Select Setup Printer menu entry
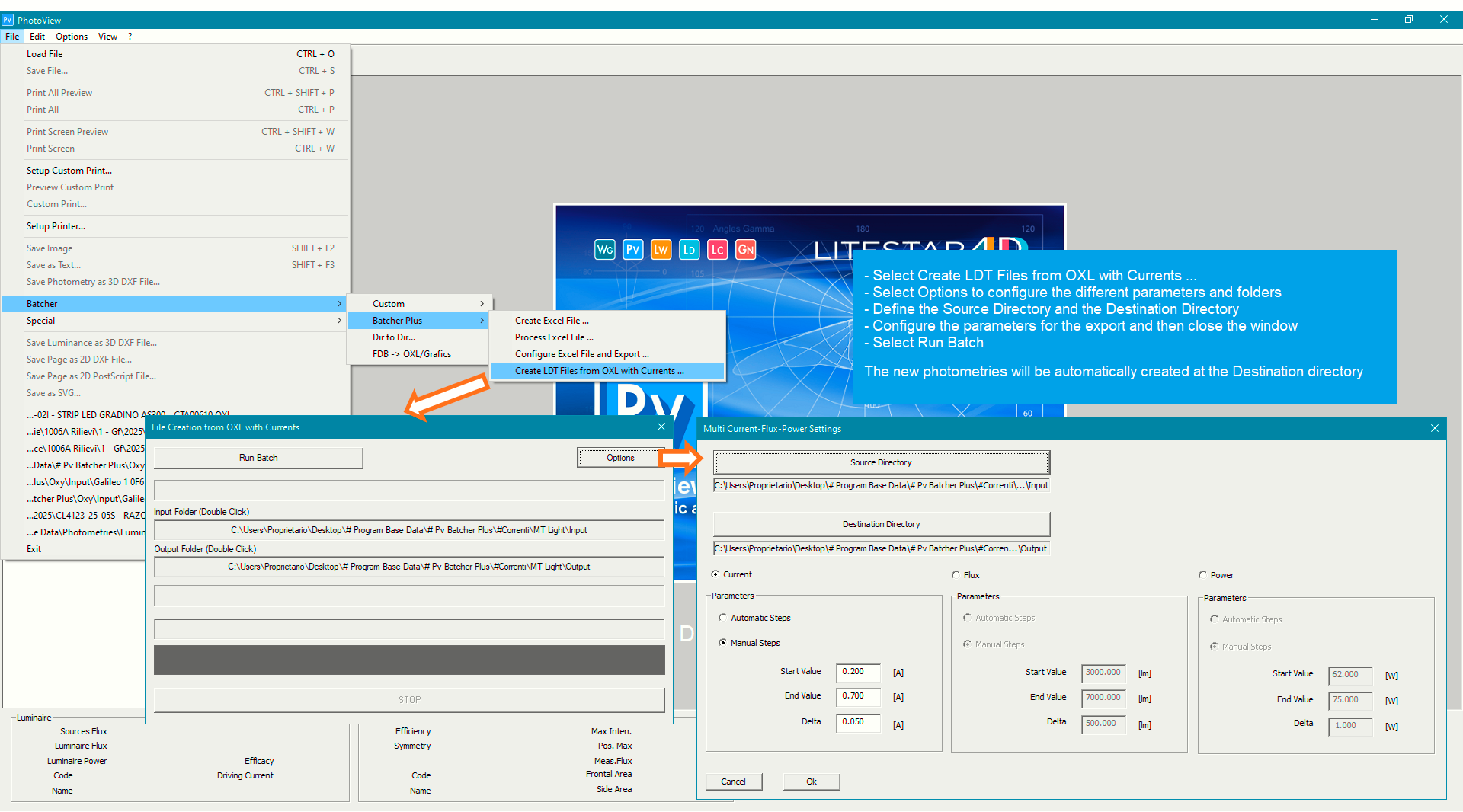This screenshot has height=812, width=1463. pyautogui.click(x=174, y=226)
